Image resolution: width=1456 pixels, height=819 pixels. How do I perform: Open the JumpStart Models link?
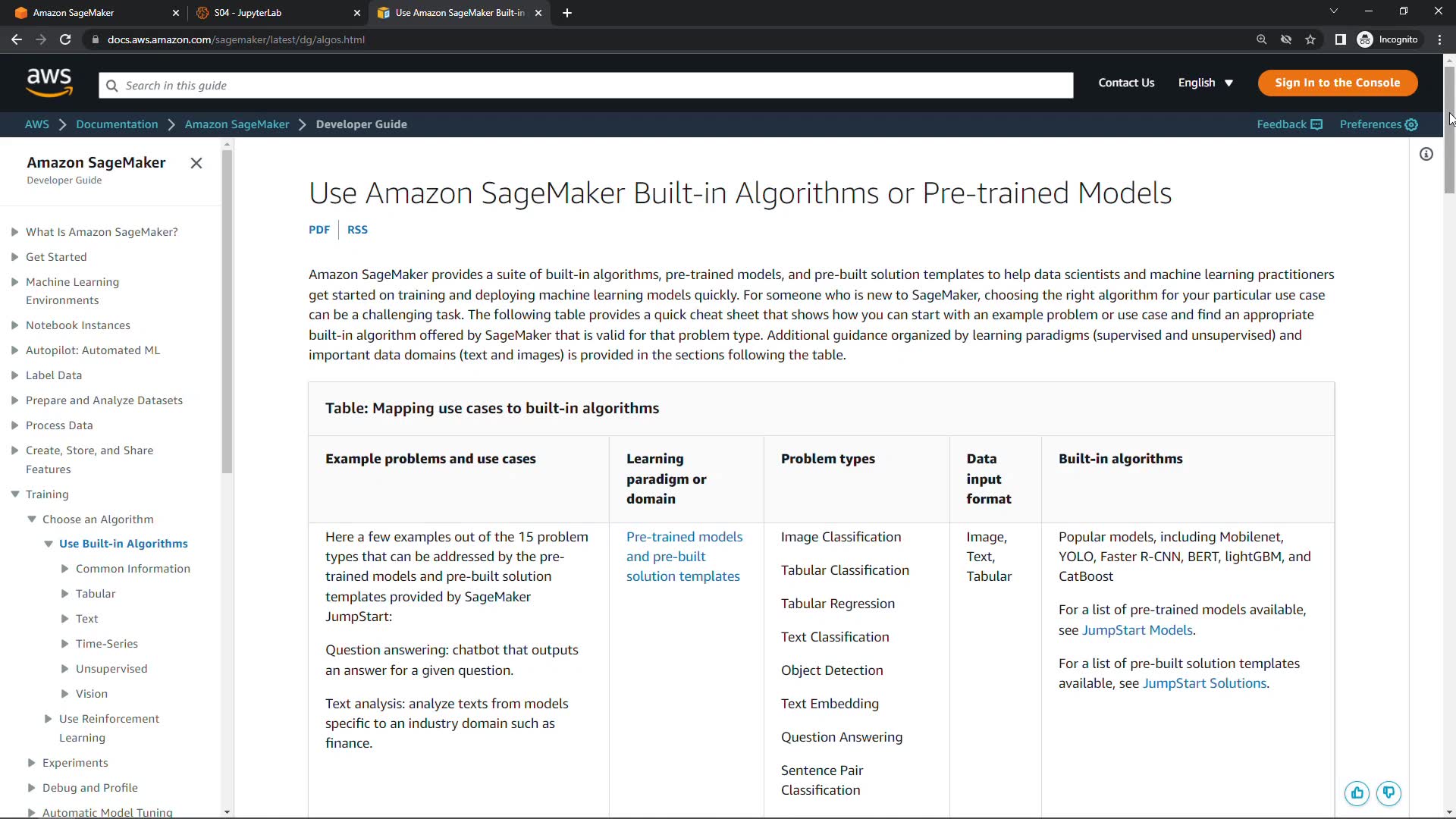(1137, 630)
